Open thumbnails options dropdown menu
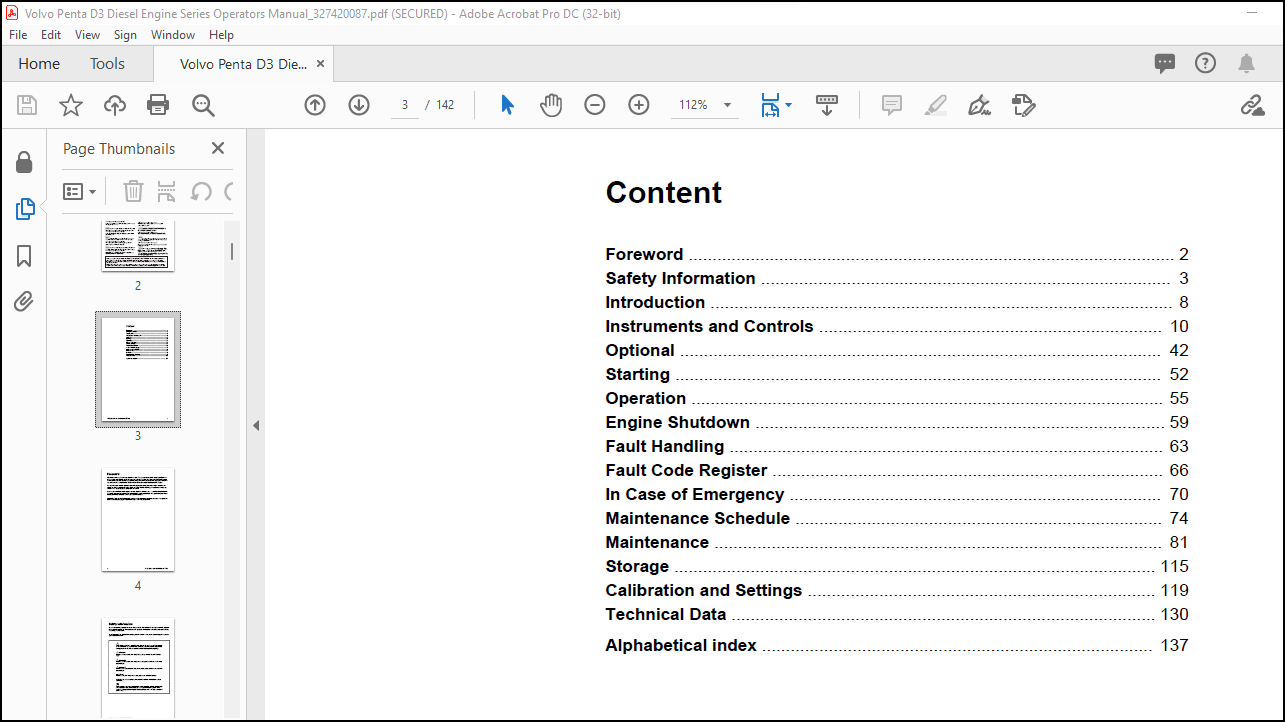Viewport: 1285px width, 722px height. click(x=80, y=191)
